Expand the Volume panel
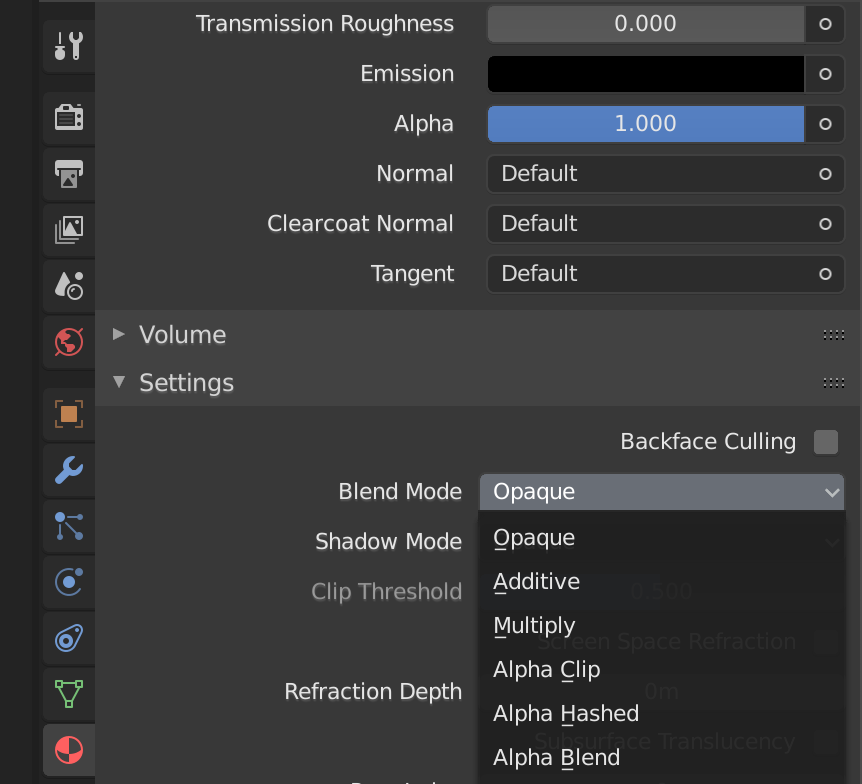The width and height of the screenshot is (862, 784). 182,335
